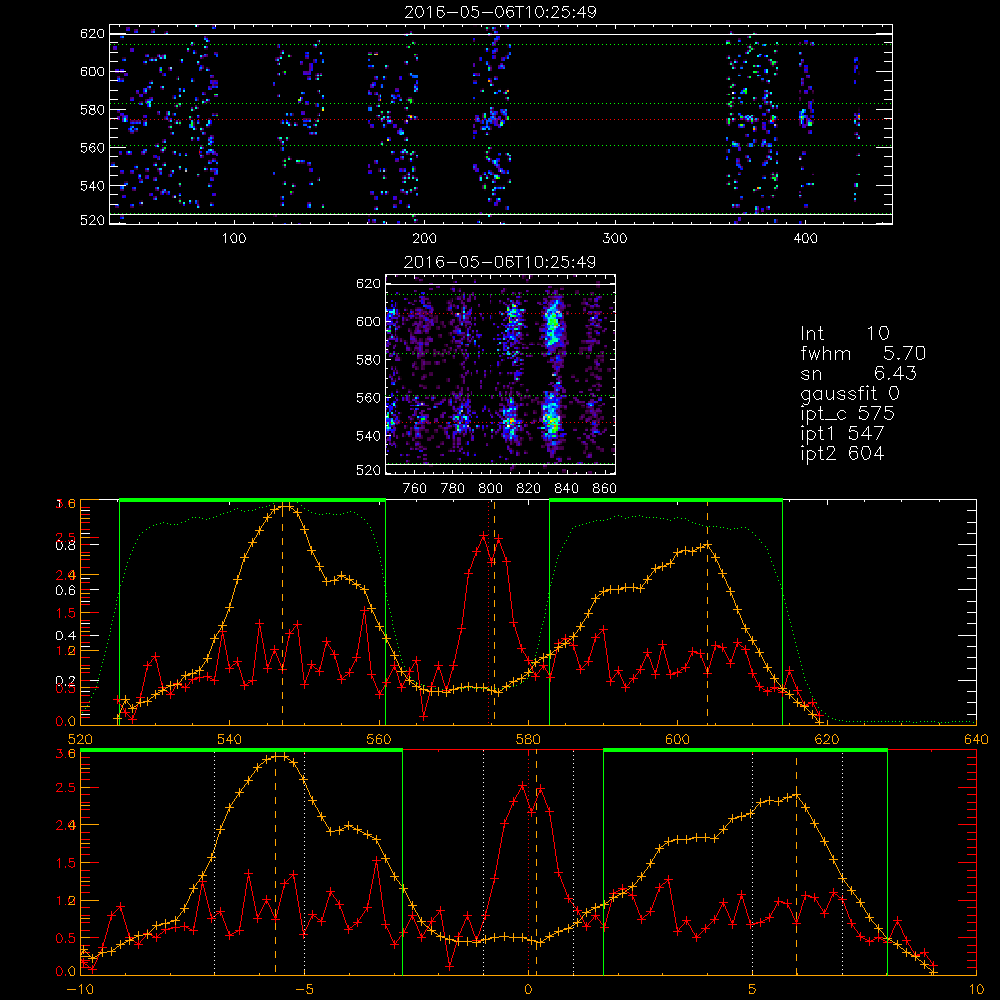Click red y-axis label 2.5 in bottom plot
This screenshot has width=1000, height=1000.
pyautogui.click(x=66, y=788)
